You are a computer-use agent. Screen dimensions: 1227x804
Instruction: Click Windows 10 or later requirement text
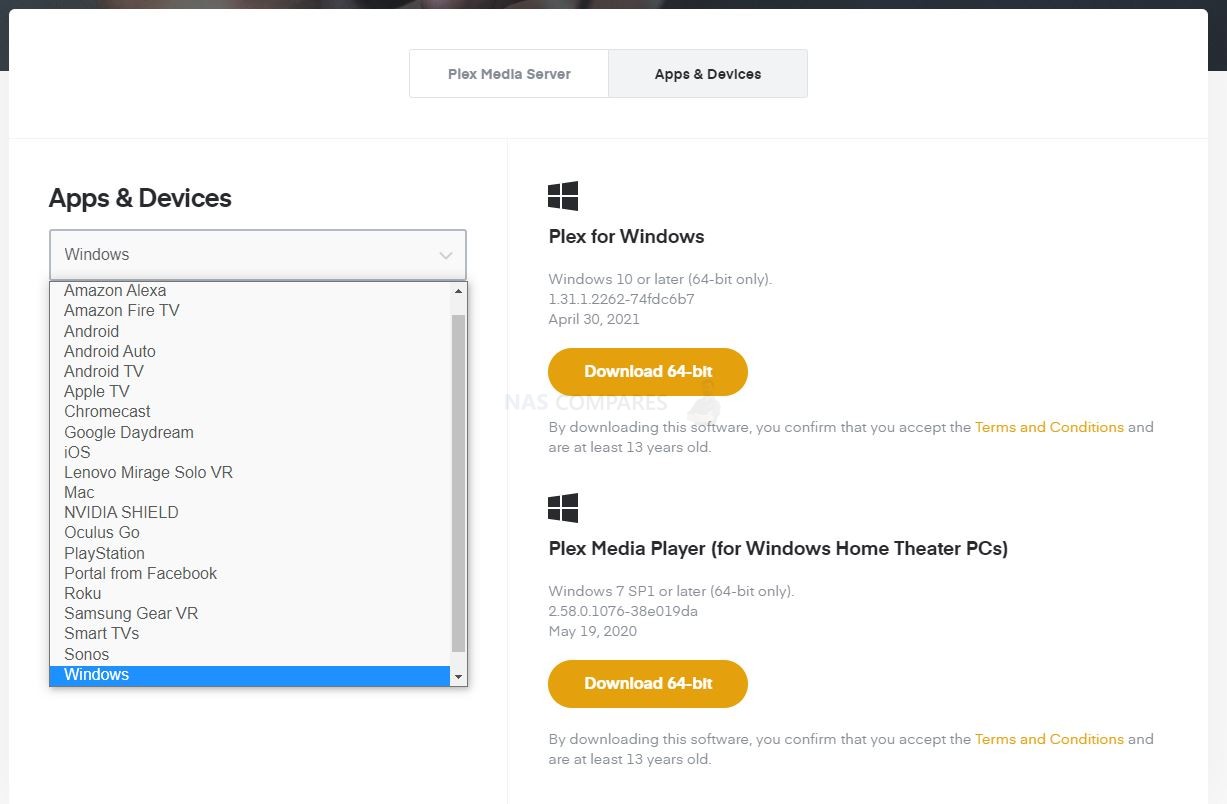pos(660,279)
